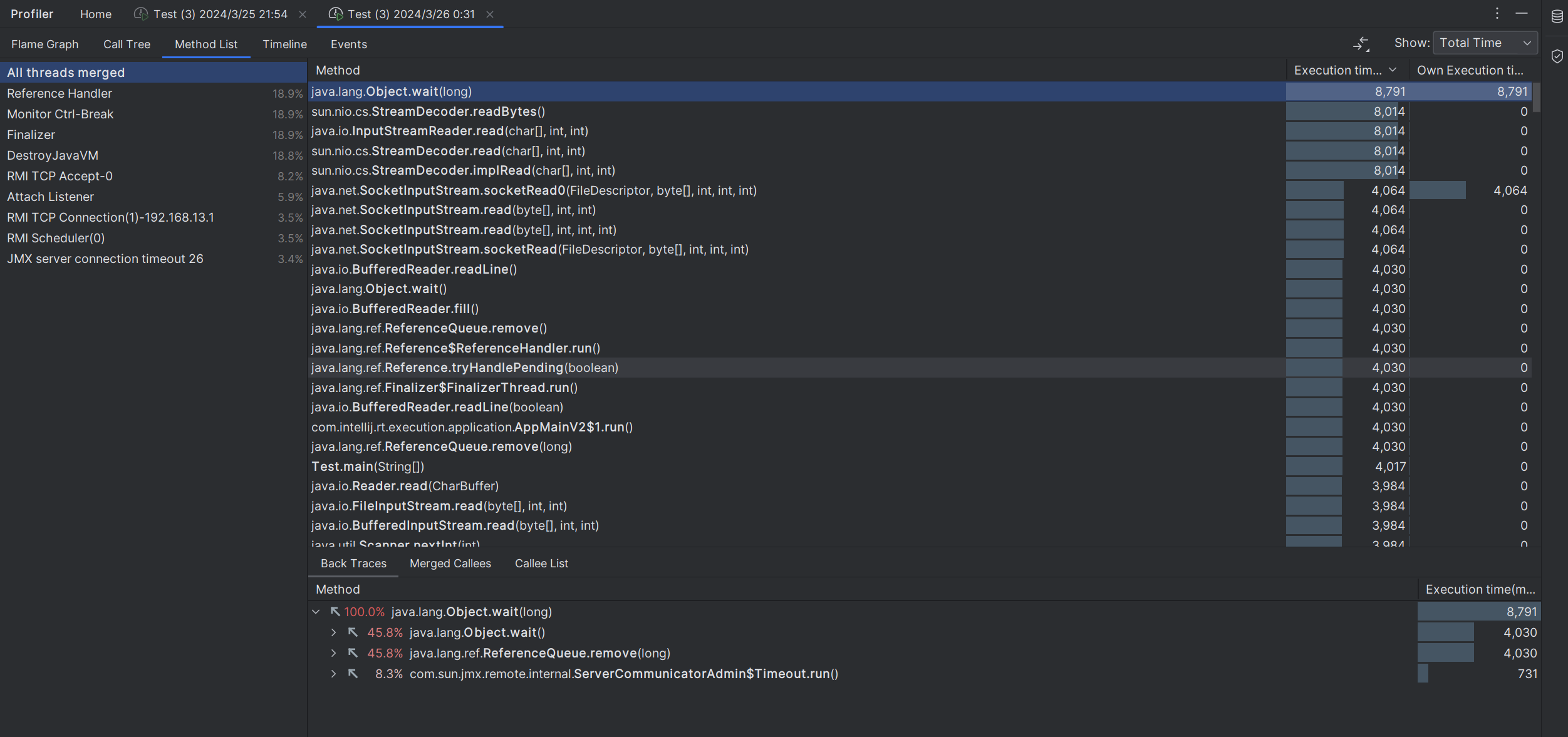The height and width of the screenshot is (737, 1568).
Task: Open the three-dot profiler options menu
Action: click(1497, 13)
